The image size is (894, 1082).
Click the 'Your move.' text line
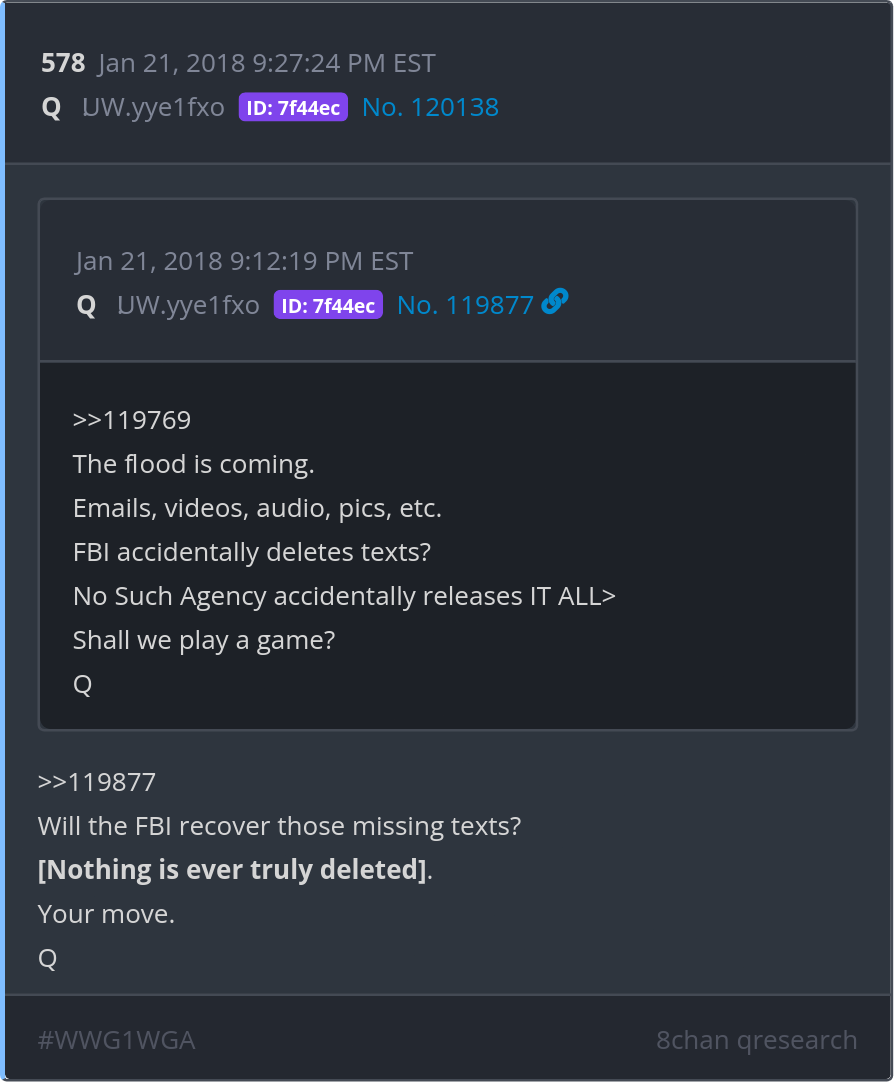click(x=106, y=914)
